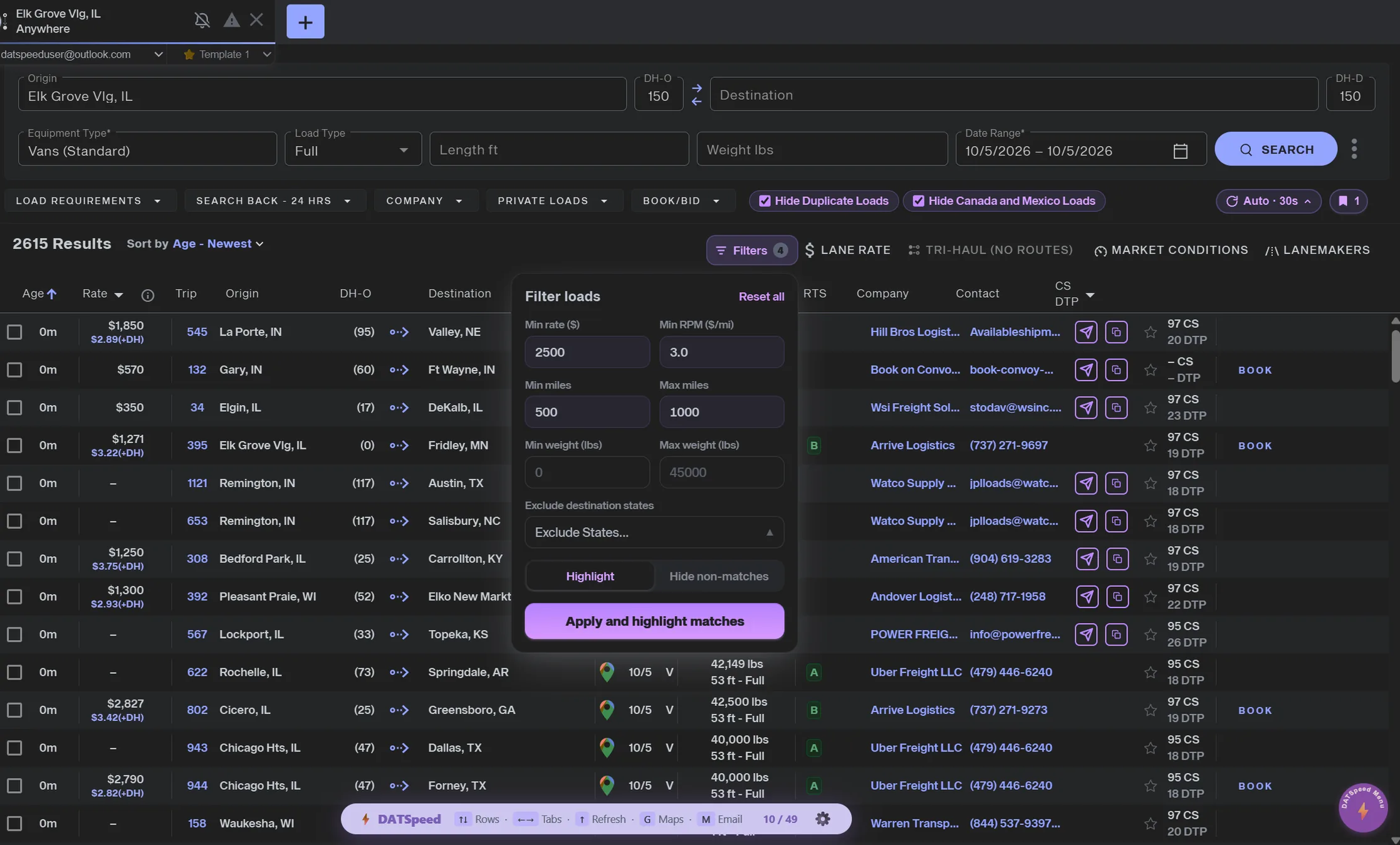
Task: Send email for Wsi Freight Sol row
Action: click(1086, 407)
